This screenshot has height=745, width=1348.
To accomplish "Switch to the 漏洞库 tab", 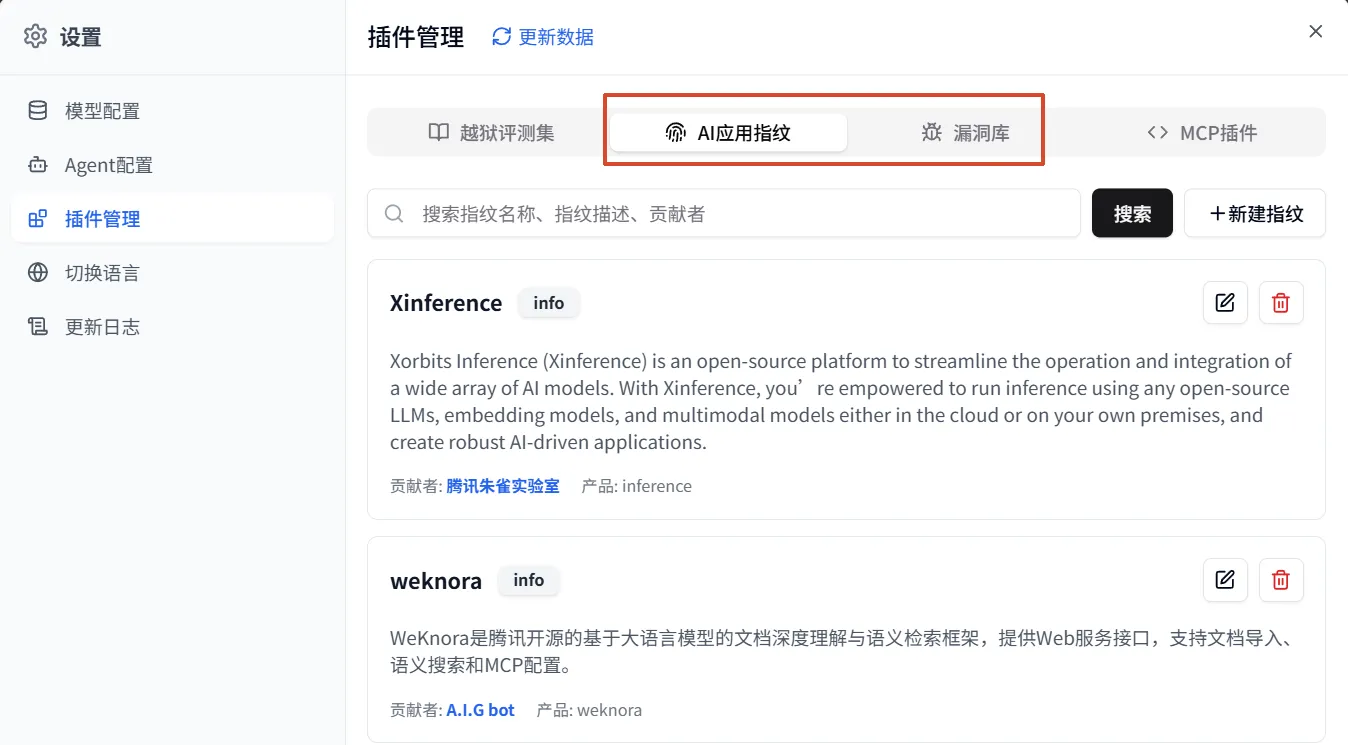I will coord(966,132).
